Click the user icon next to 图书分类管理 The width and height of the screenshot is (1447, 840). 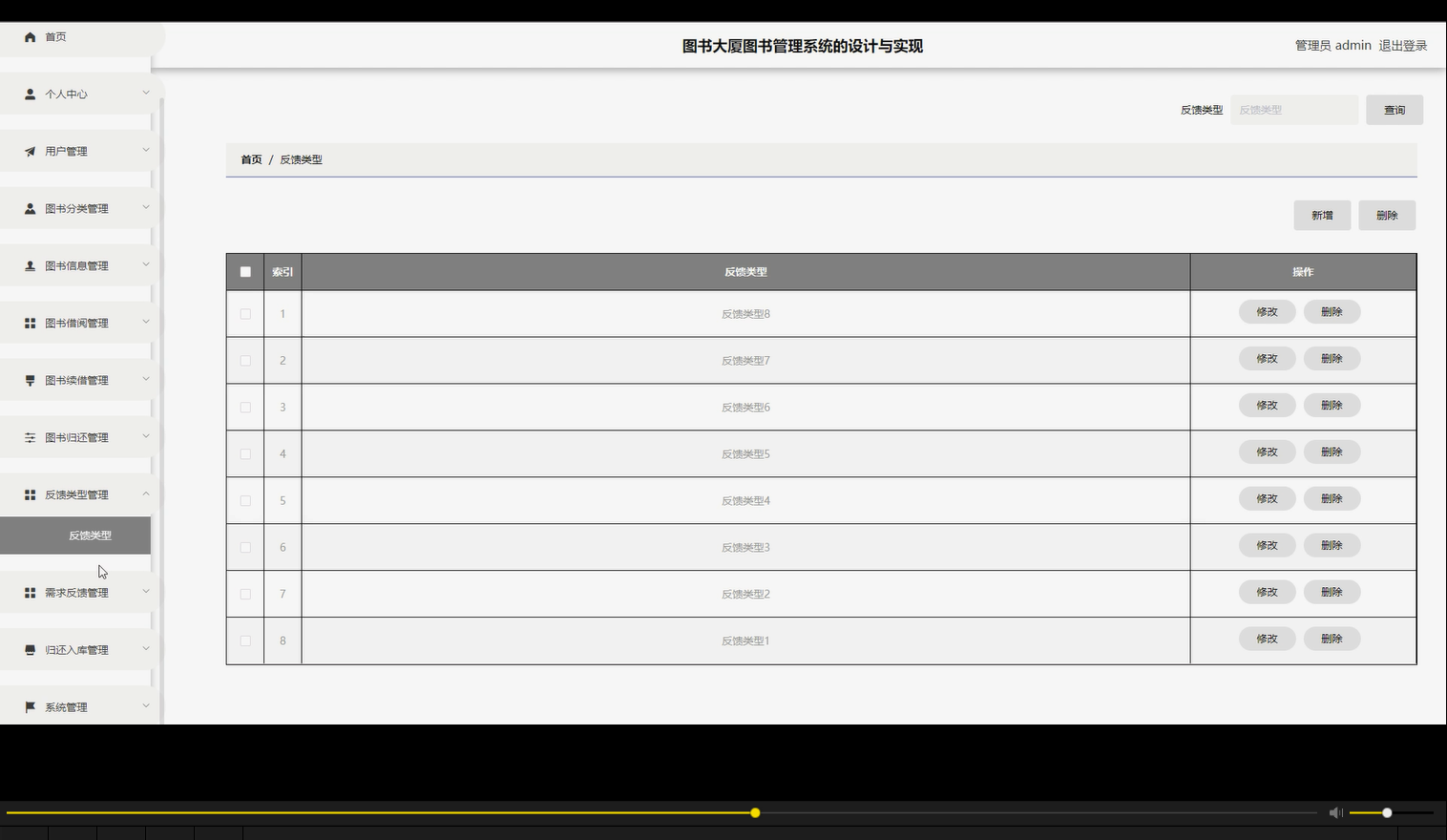pos(30,209)
